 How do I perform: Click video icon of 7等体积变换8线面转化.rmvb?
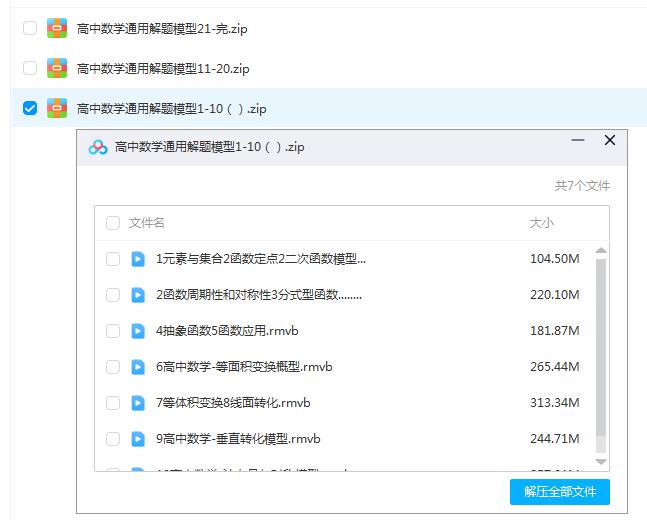[138, 403]
